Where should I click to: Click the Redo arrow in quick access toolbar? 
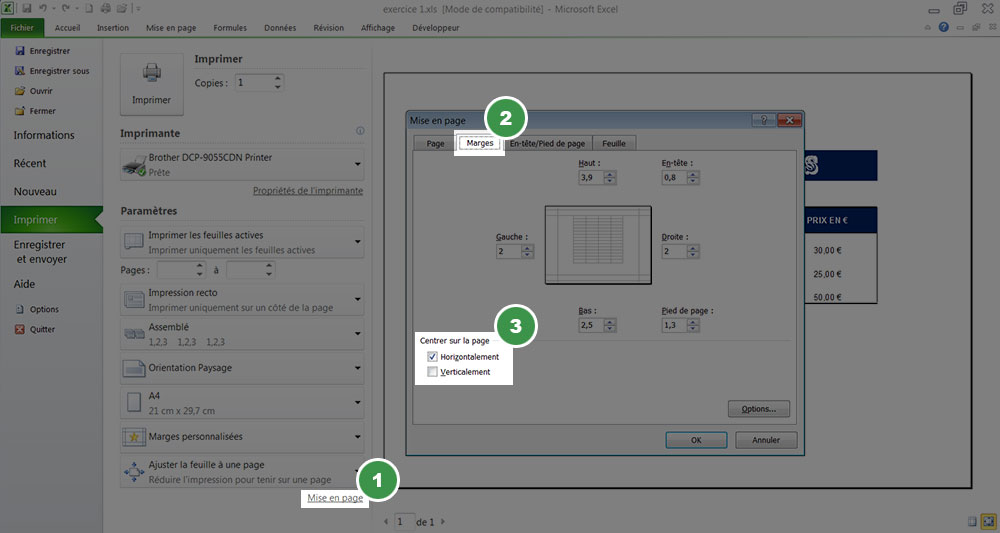point(64,9)
